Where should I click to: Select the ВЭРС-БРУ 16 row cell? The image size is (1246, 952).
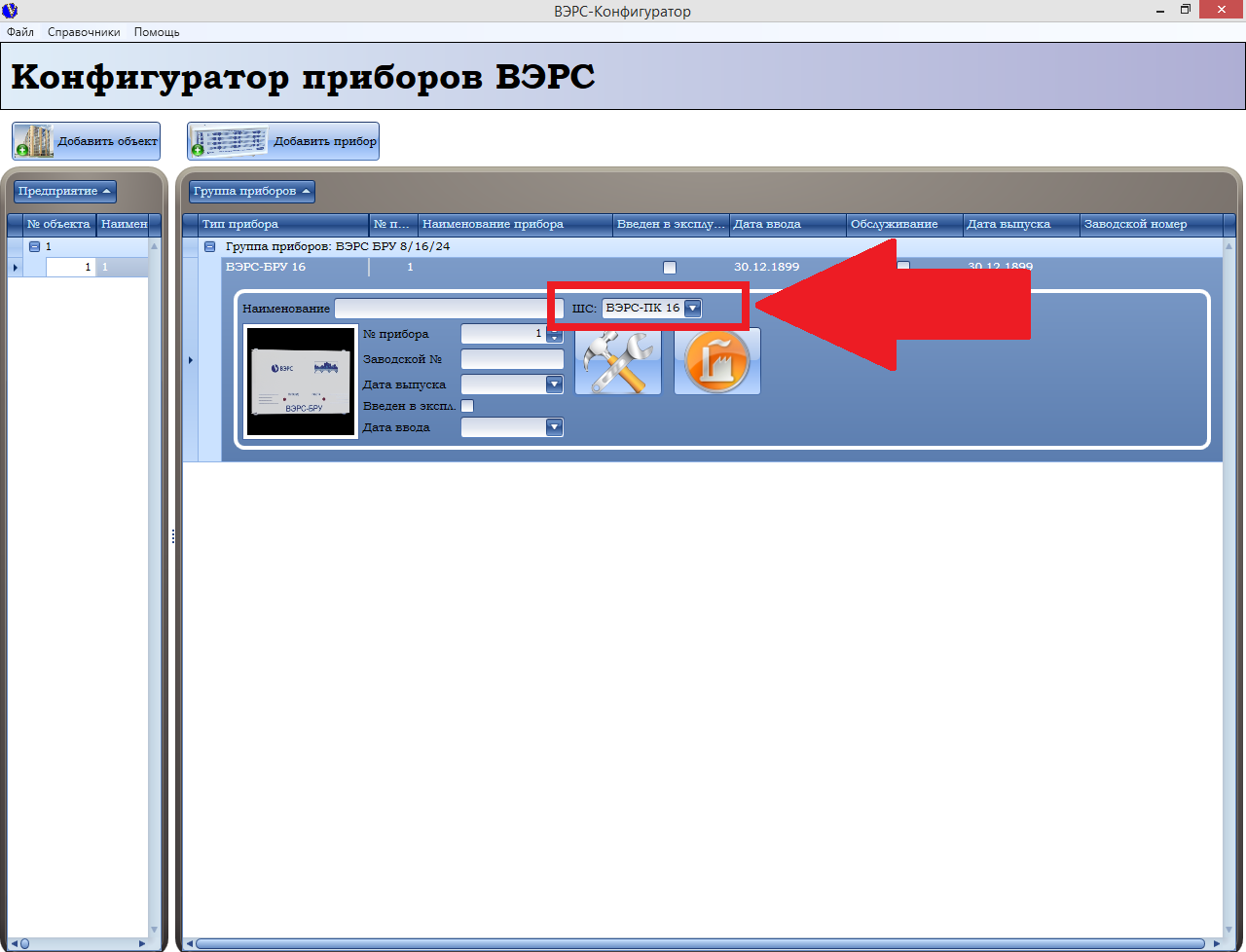(295, 267)
